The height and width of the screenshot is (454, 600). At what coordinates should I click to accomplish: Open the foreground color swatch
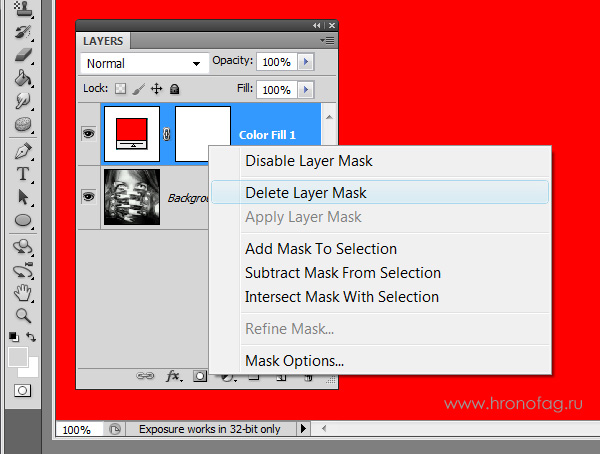[x=18, y=357]
